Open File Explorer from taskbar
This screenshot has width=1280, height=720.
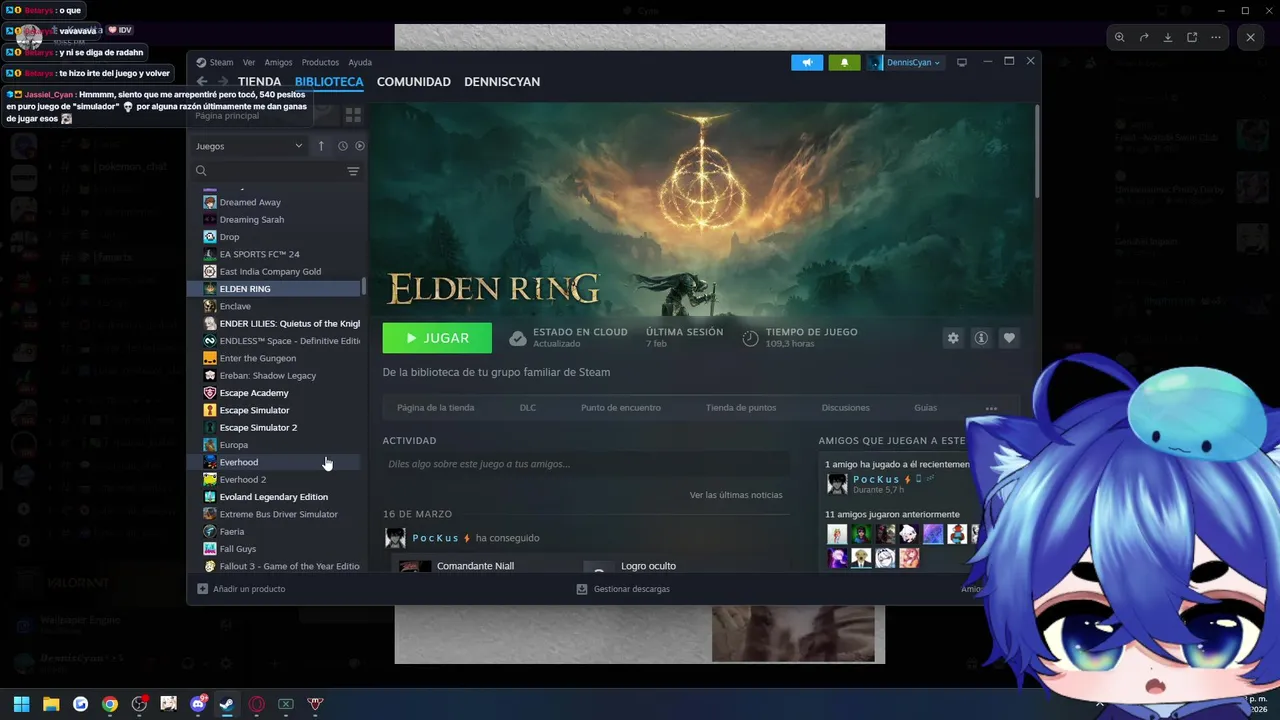click(51, 704)
